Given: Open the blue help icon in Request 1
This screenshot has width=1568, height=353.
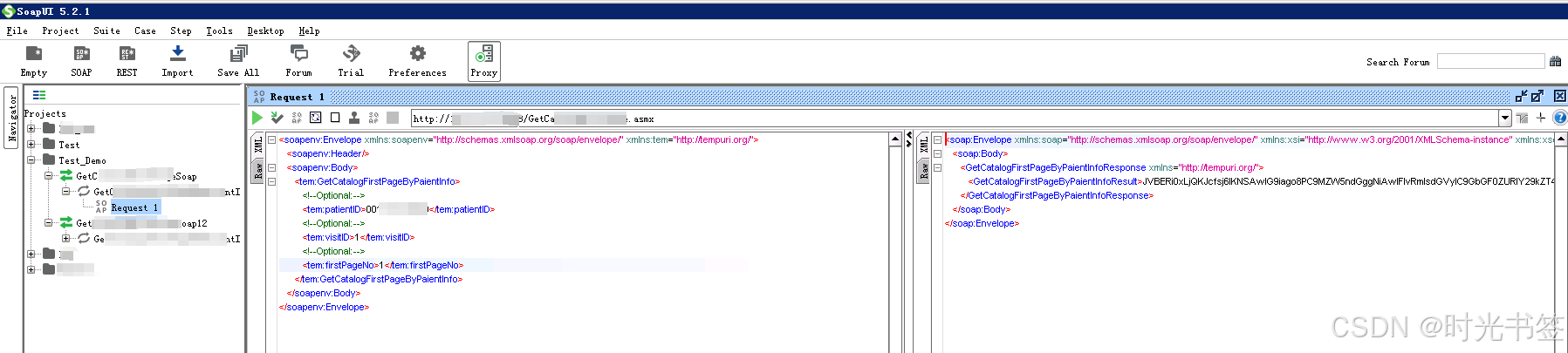Looking at the screenshot, I should [x=1560, y=118].
